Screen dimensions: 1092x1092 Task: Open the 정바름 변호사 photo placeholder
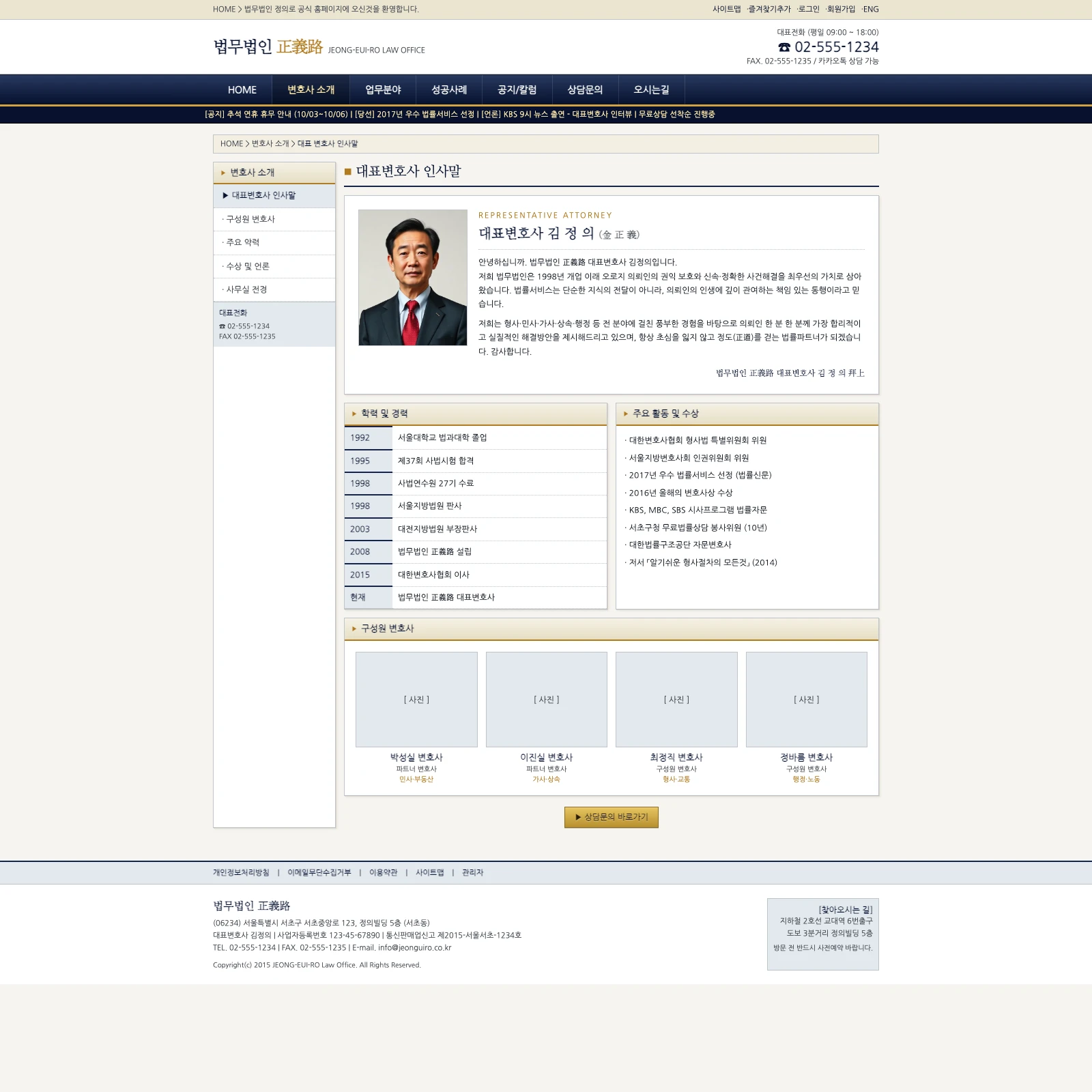tap(807, 700)
